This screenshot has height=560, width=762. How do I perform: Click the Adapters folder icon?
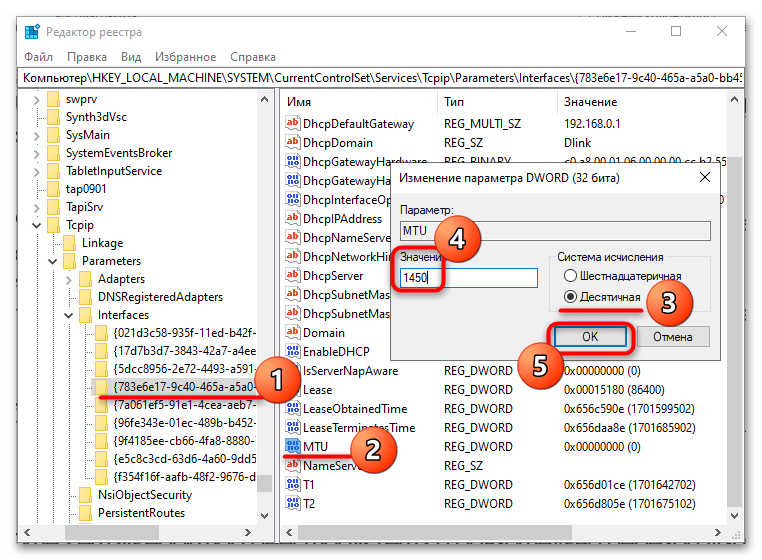coord(85,279)
